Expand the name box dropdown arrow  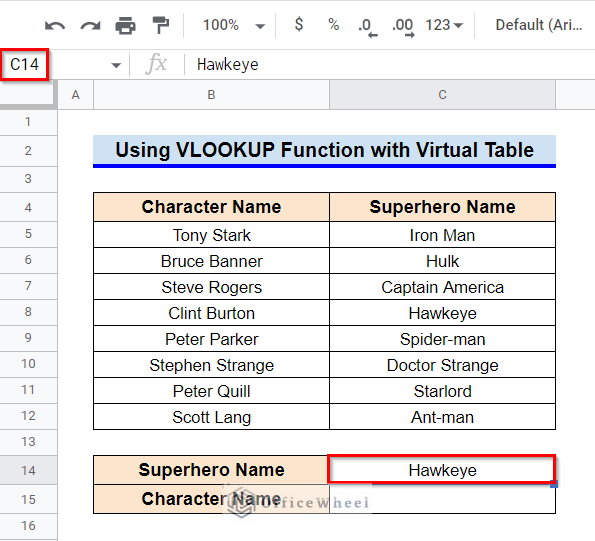(x=116, y=65)
